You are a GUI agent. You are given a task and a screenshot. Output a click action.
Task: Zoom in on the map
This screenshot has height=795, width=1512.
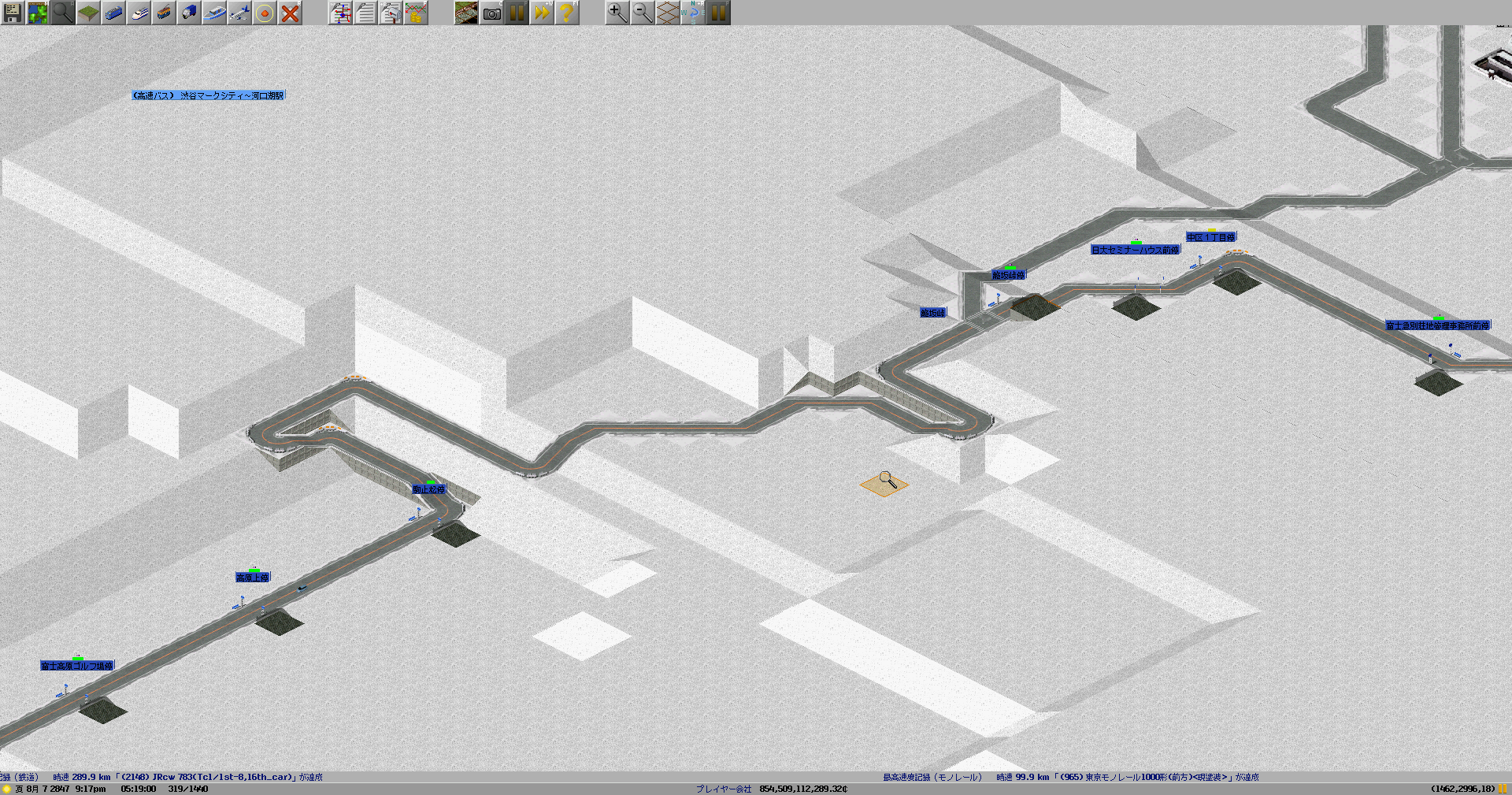(x=617, y=13)
